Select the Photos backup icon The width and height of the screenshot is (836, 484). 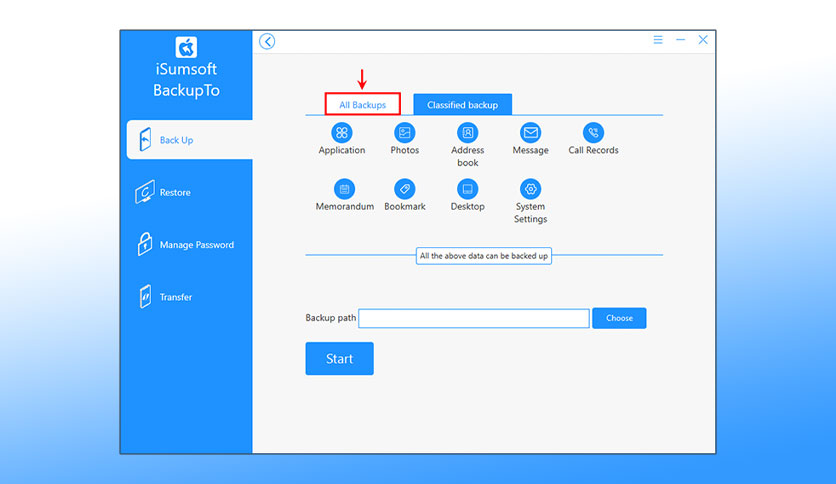(x=405, y=133)
